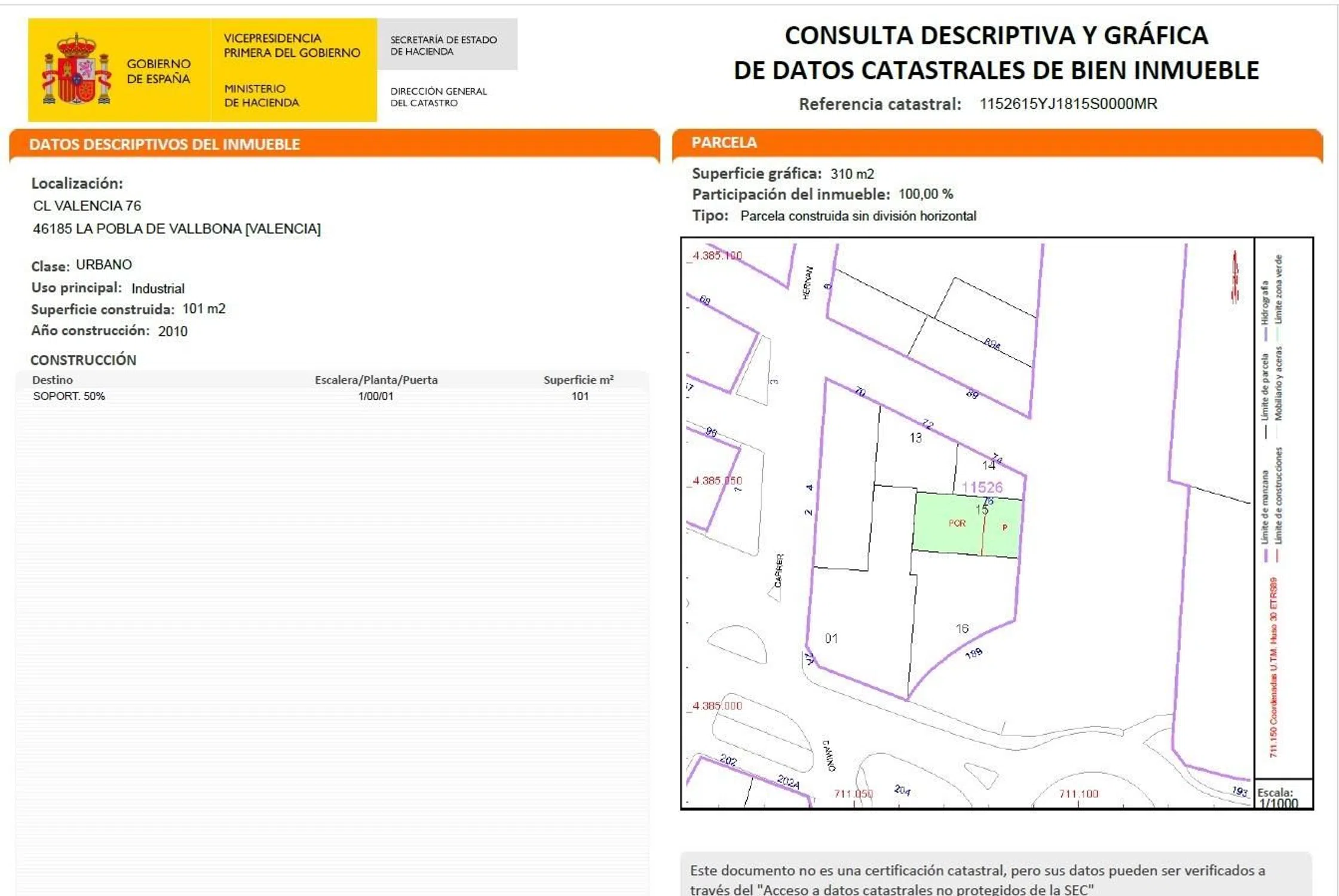Click the Dirección General del Catastro label
The width and height of the screenshot is (1339, 896).
pyautogui.click(x=438, y=97)
